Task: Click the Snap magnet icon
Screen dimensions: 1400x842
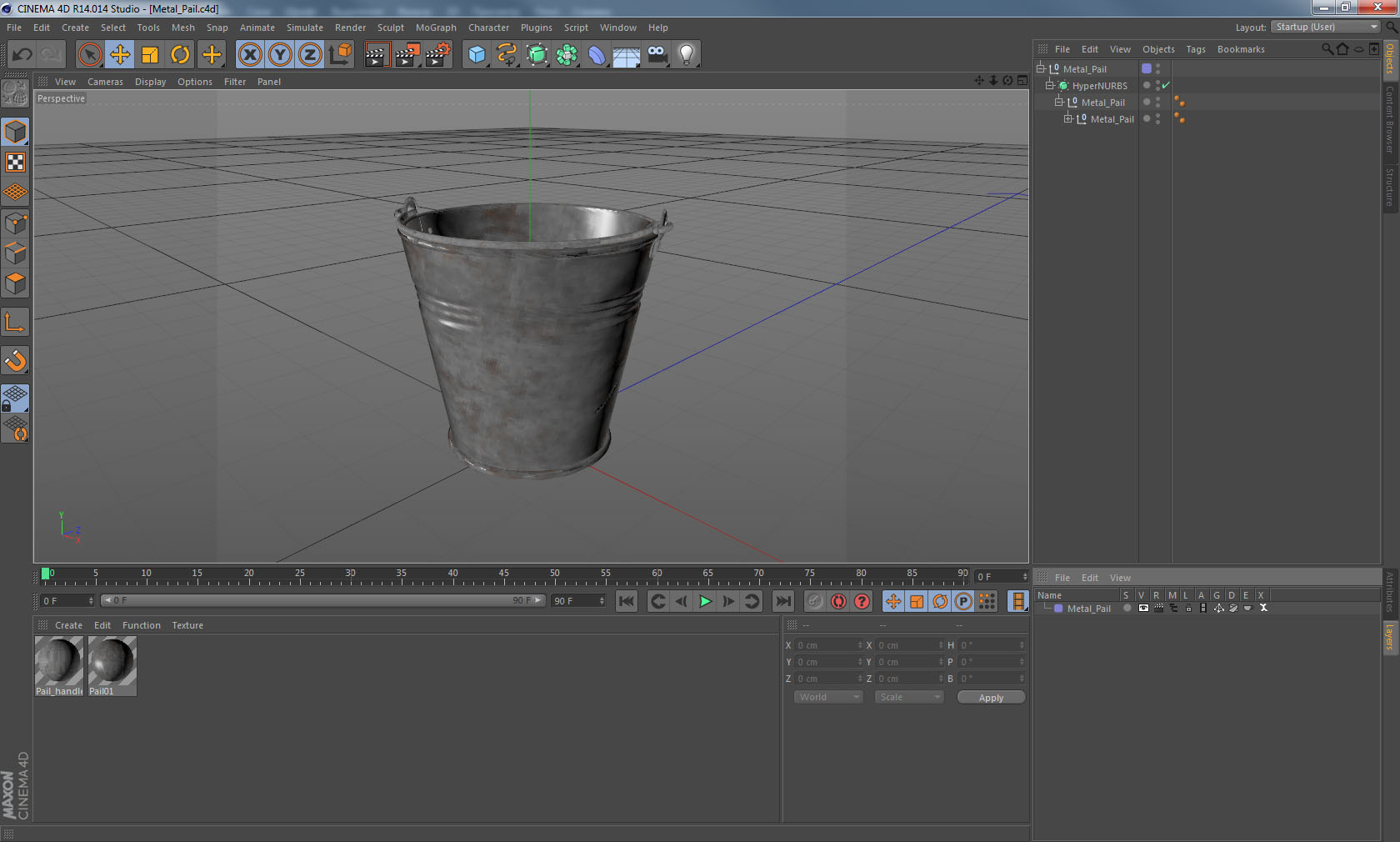Action: click(16, 360)
